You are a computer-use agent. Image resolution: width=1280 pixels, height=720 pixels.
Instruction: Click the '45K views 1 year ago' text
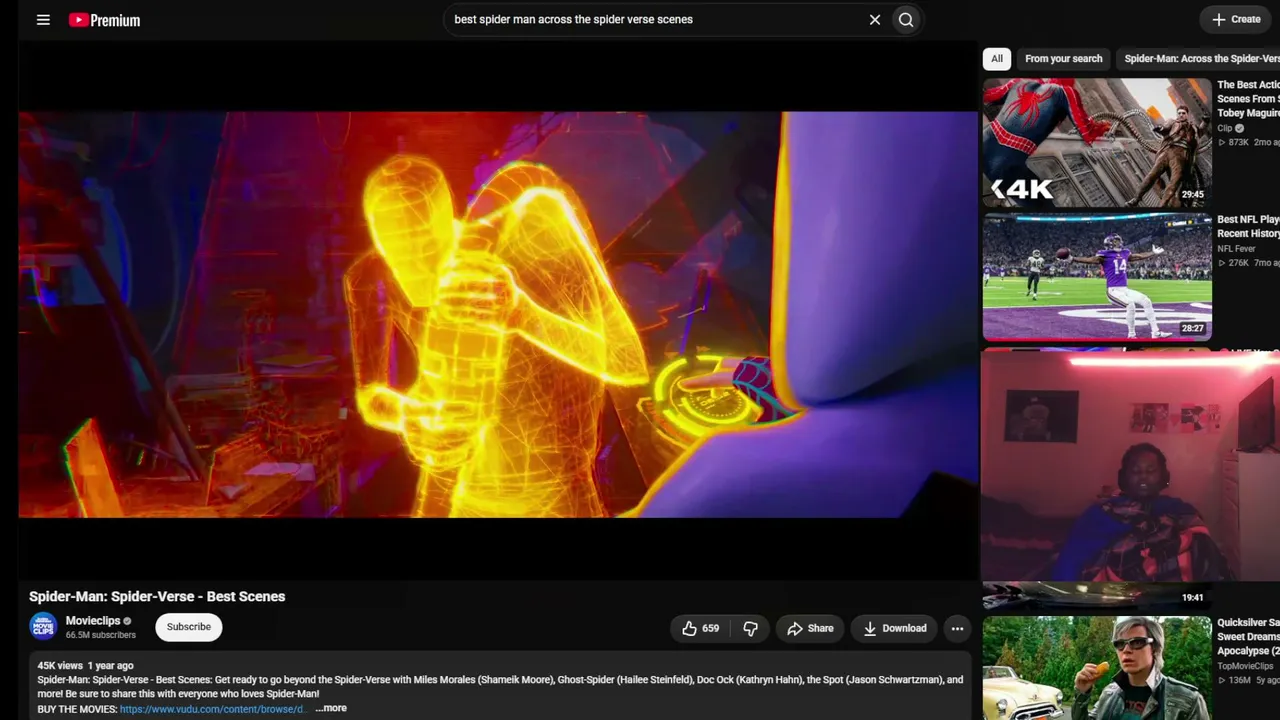[x=85, y=665]
